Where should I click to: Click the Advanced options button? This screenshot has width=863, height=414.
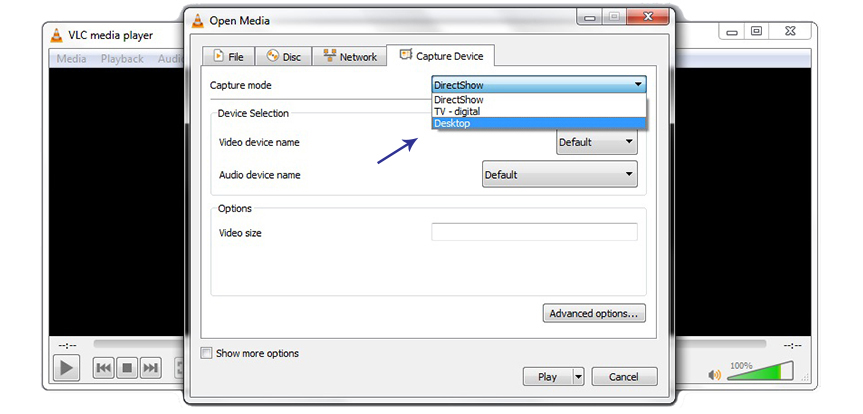tap(594, 313)
